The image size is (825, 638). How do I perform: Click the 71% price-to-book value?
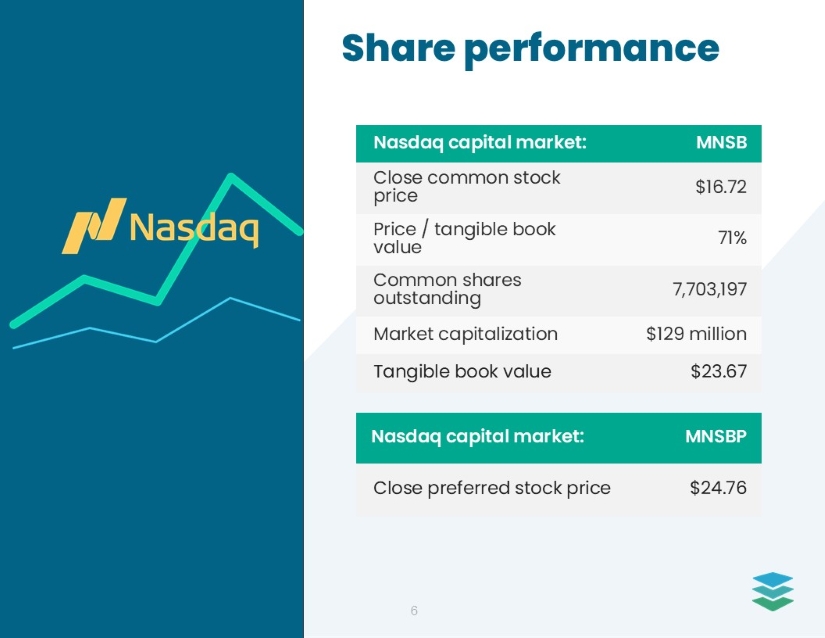[x=732, y=238]
